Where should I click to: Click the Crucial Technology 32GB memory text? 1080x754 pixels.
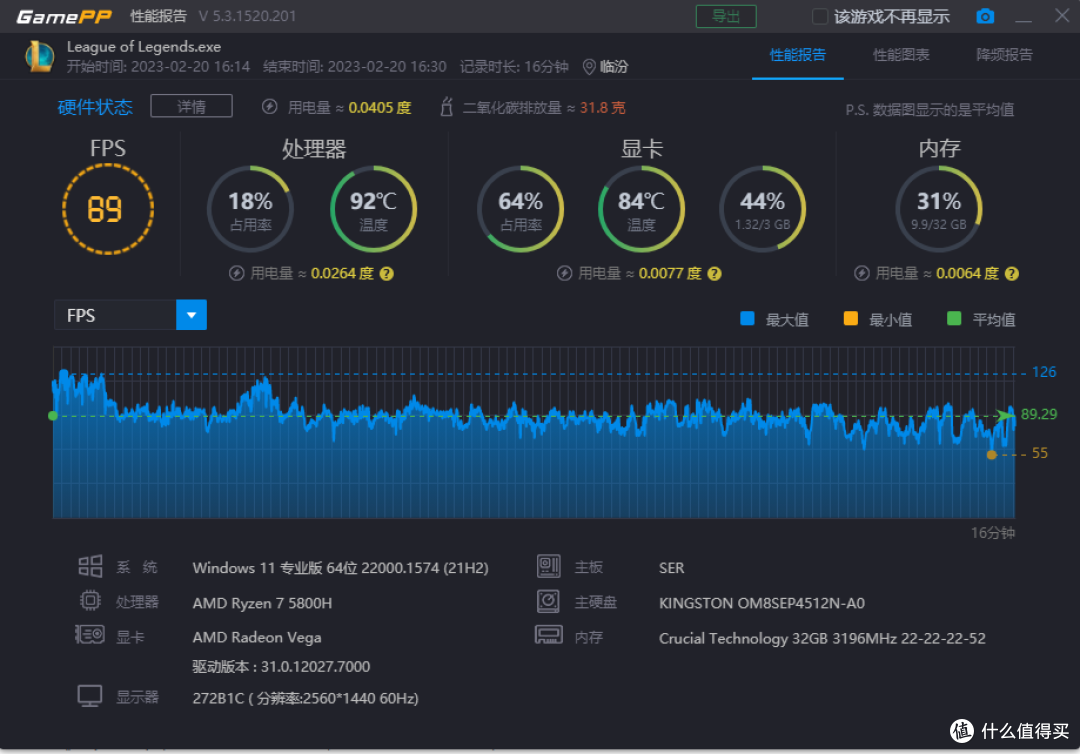[822, 638]
